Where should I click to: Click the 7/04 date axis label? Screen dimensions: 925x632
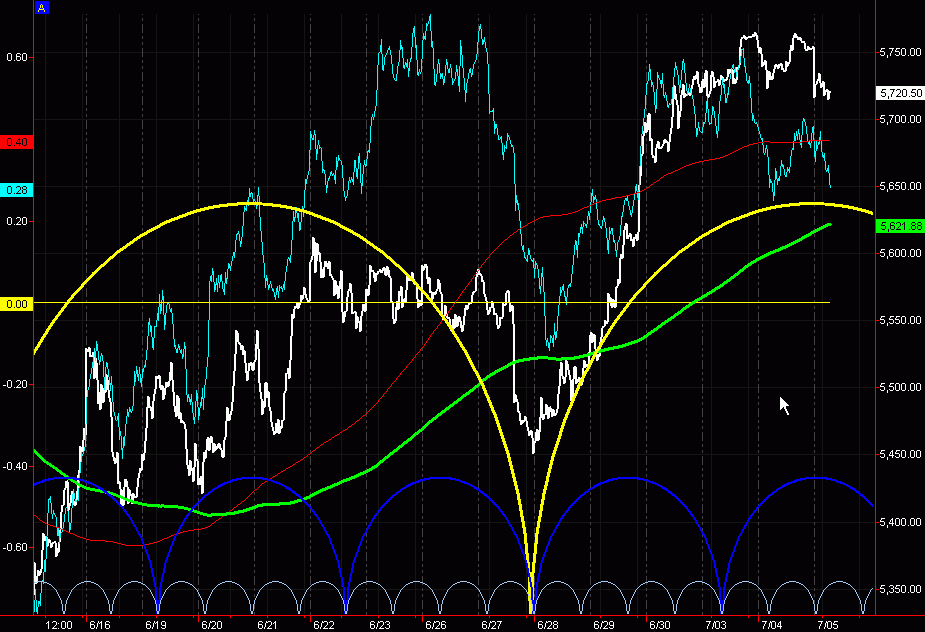coord(772,626)
